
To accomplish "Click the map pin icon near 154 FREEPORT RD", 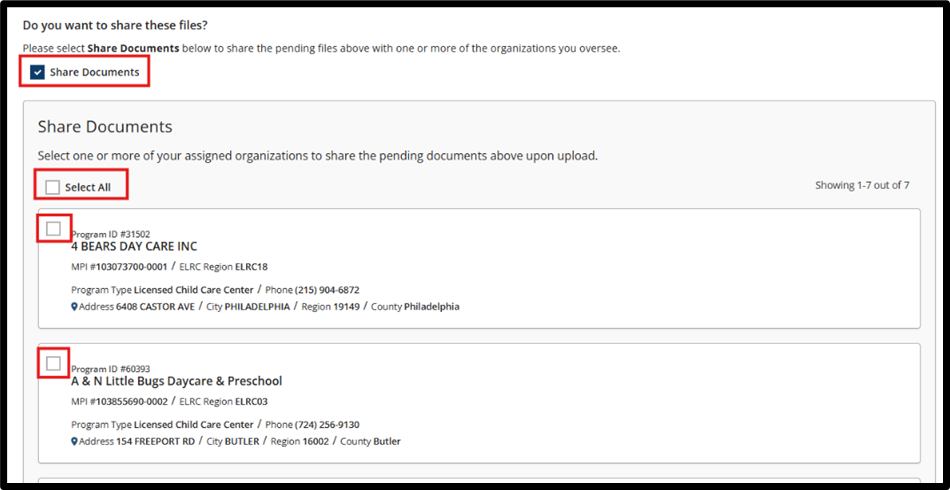I will [x=75, y=442].
